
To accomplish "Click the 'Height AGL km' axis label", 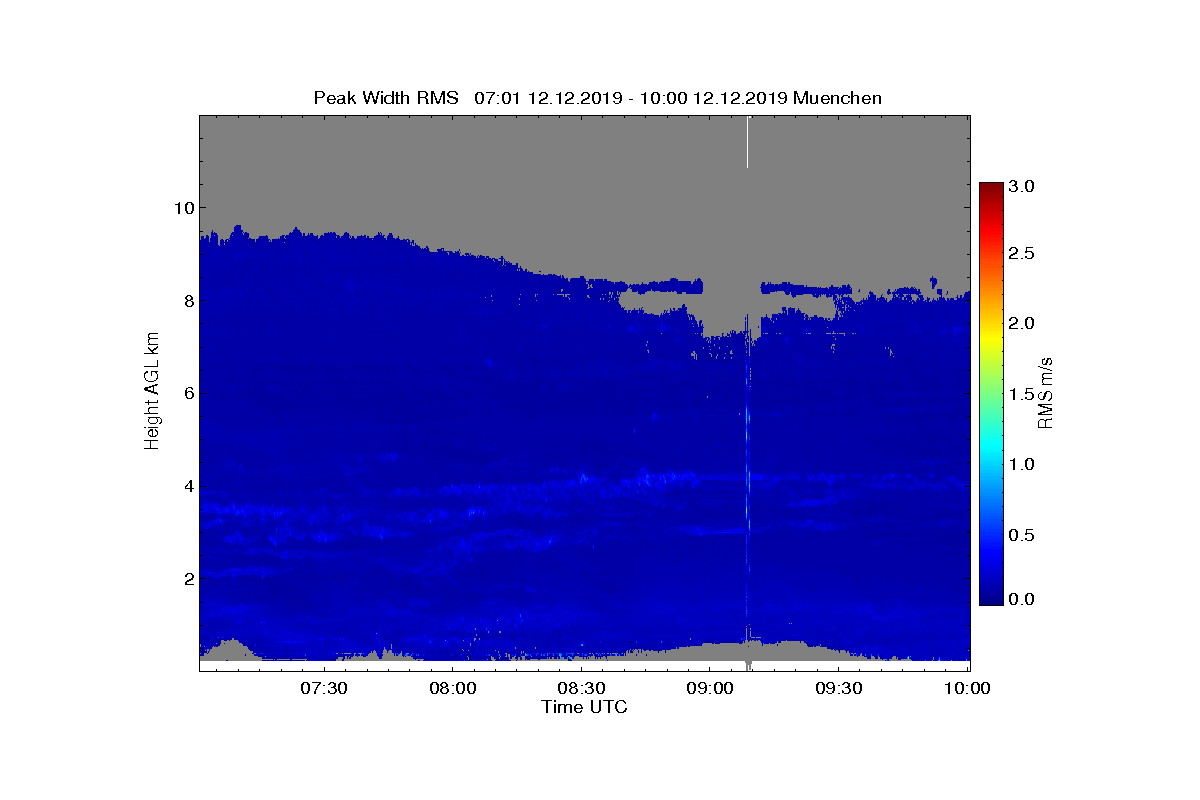I will tap(152, 392).
